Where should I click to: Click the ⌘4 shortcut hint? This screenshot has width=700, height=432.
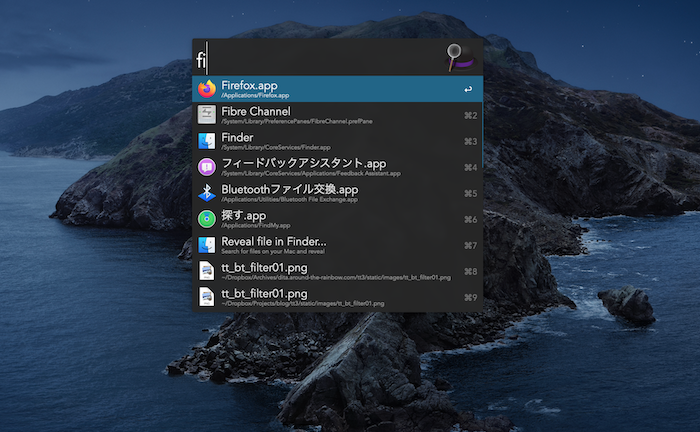click(x=471, y=167)
